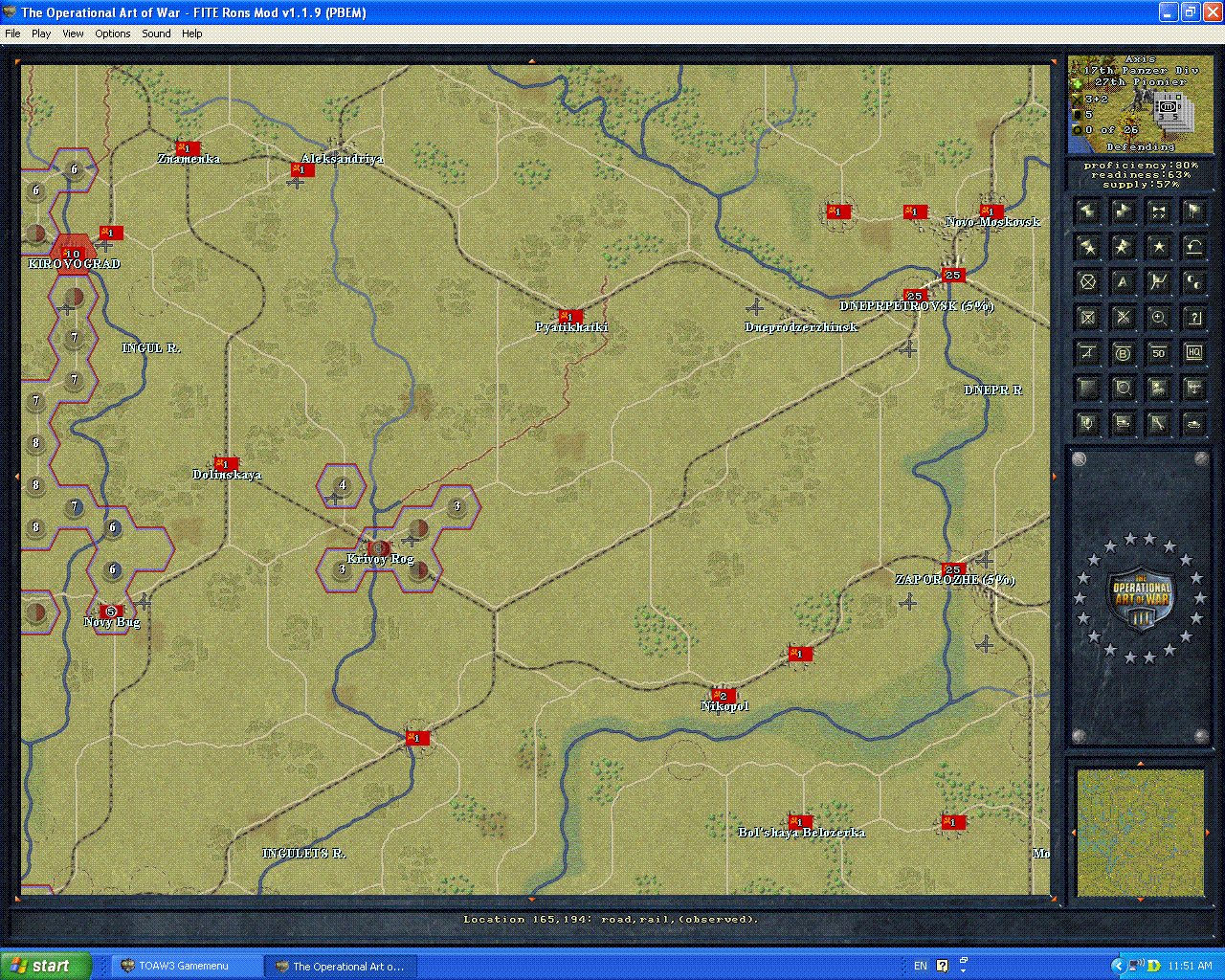Activate the zoom magnifier icon
This screenshot has width=1225, height=980.
1158,317
